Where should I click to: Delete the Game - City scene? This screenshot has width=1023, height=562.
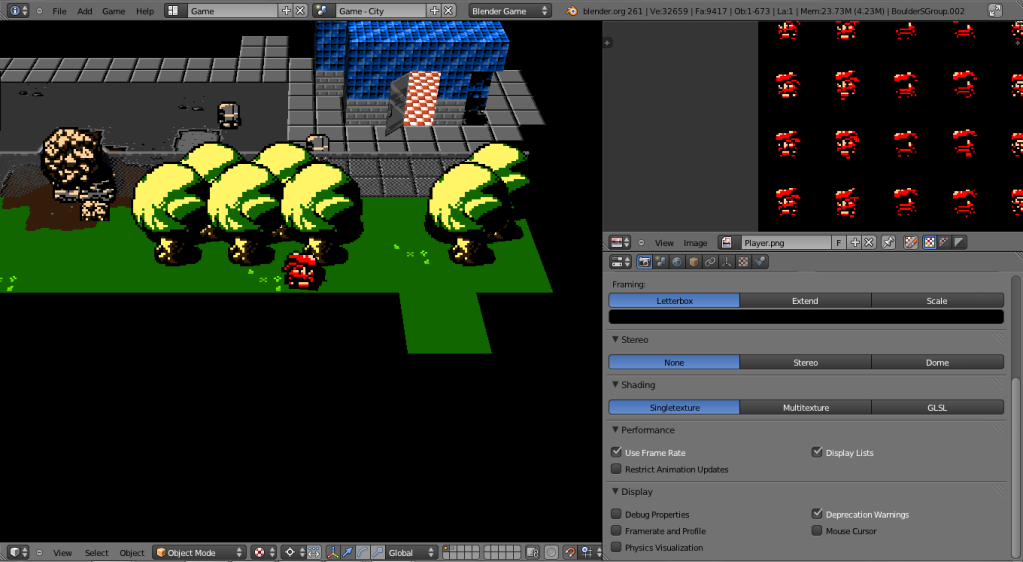449,10
